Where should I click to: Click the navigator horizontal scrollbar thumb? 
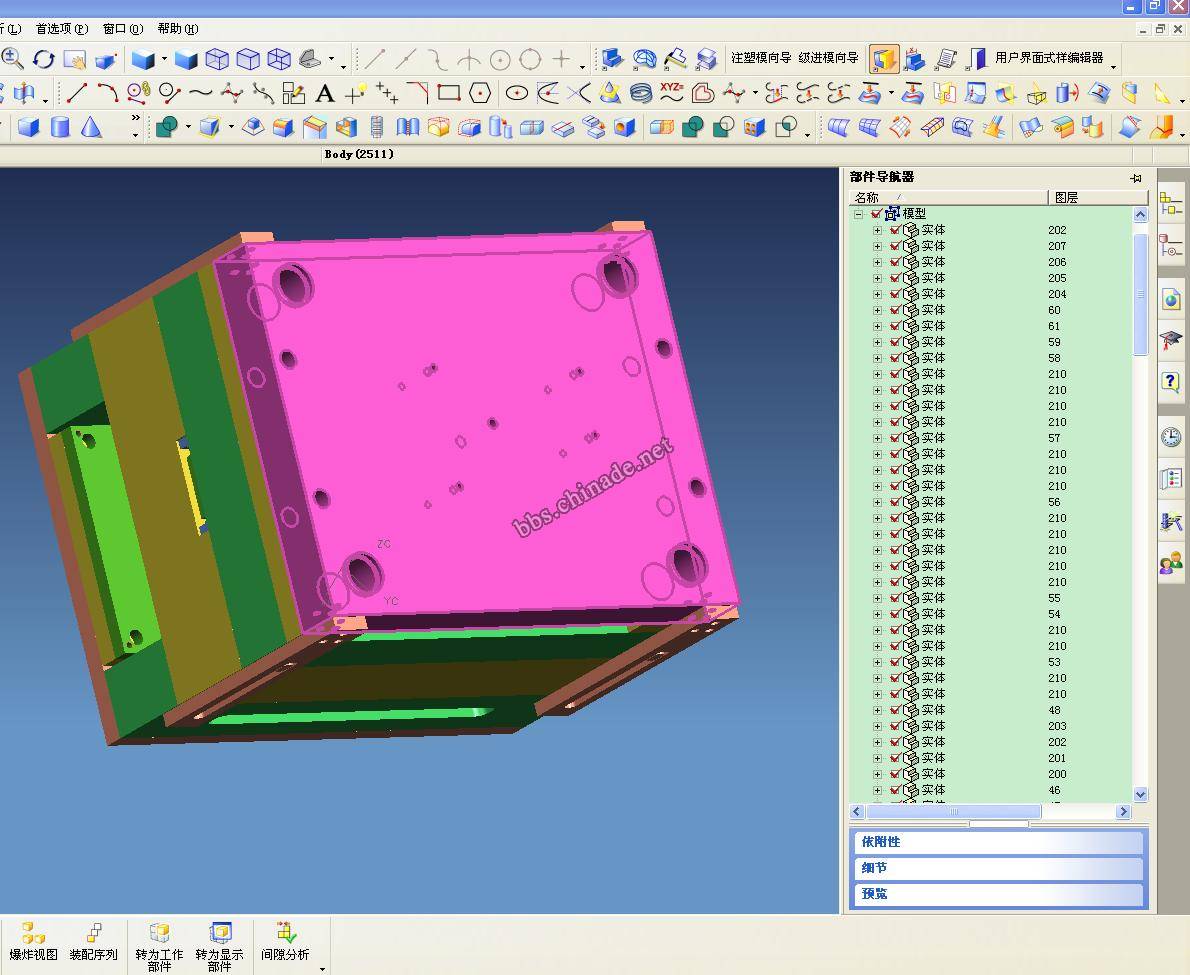click(x=953, y=812)
